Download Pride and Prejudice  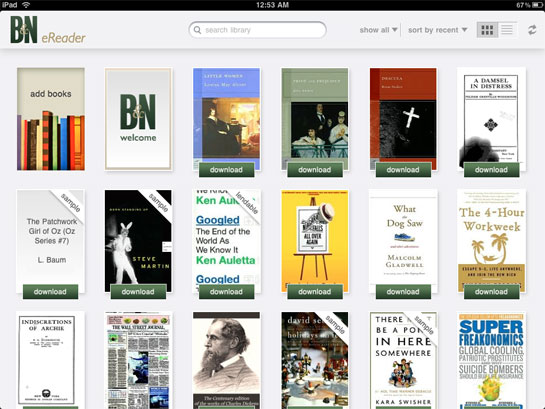point(315,170)
